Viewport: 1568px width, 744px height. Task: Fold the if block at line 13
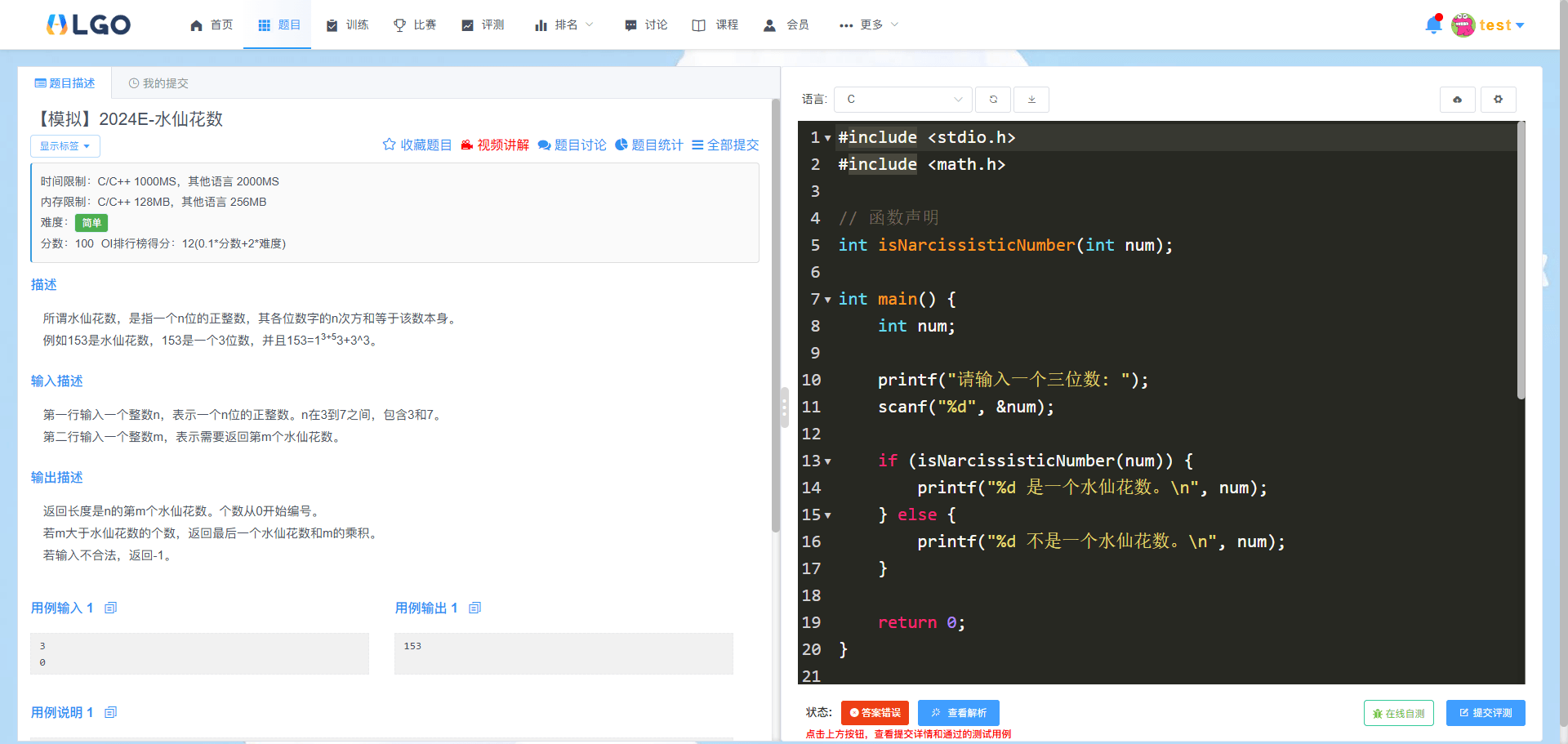[x=828, y=461]
